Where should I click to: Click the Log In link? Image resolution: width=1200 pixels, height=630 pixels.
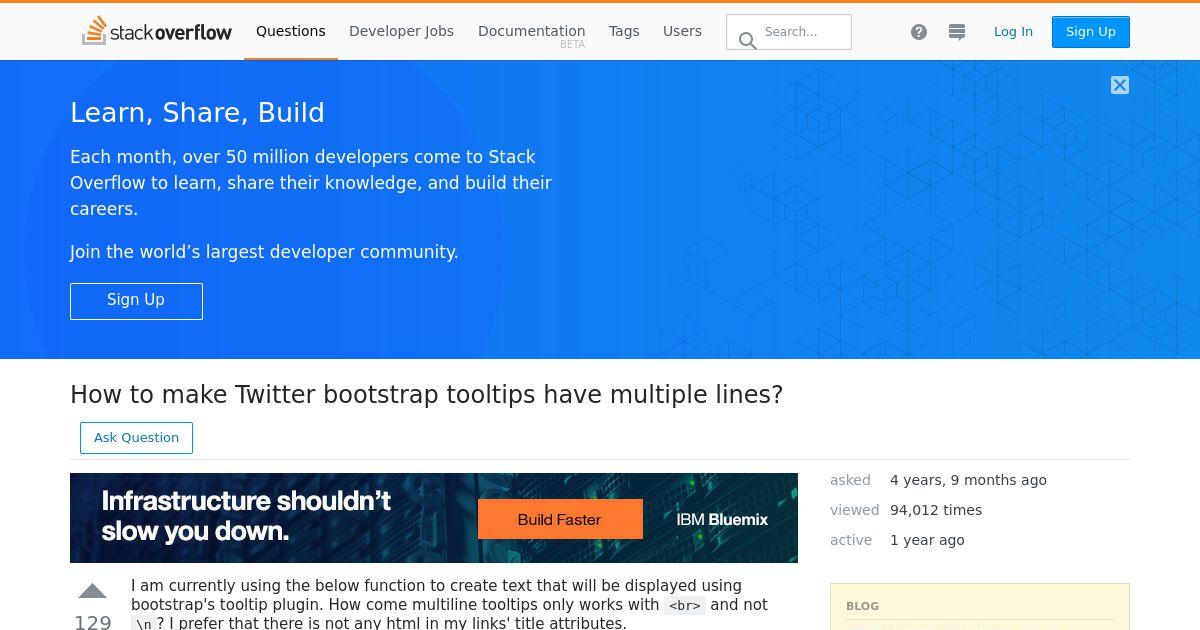pos(1013,32)
